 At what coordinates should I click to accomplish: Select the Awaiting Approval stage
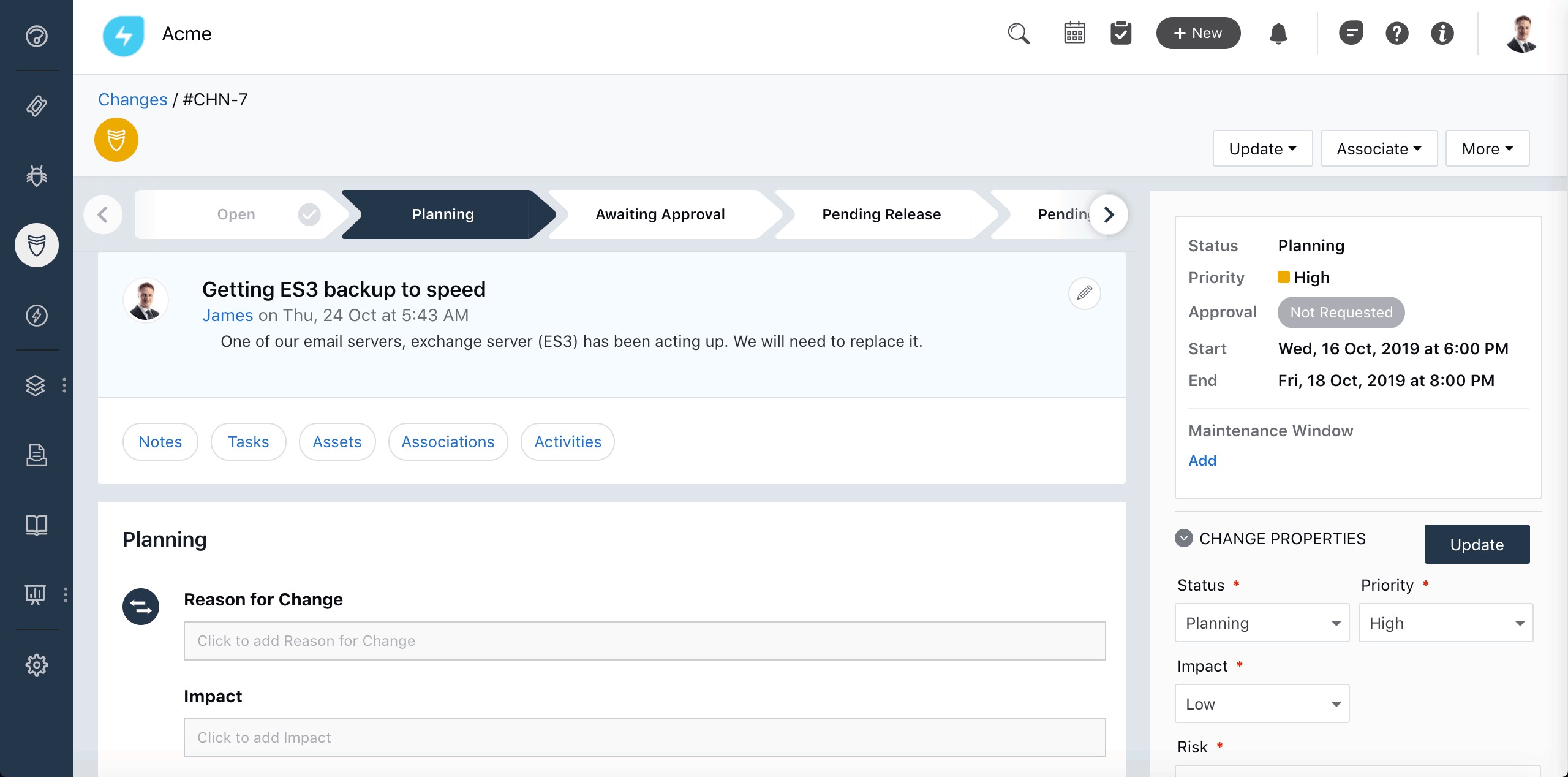(660, 214)
